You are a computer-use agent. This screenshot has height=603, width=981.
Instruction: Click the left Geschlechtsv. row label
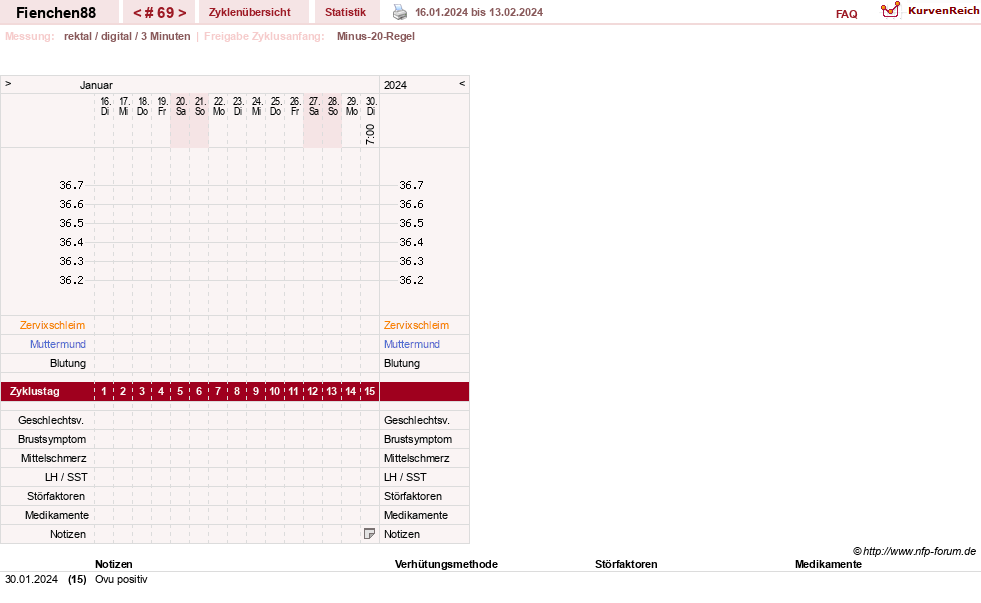coord(51,420)
